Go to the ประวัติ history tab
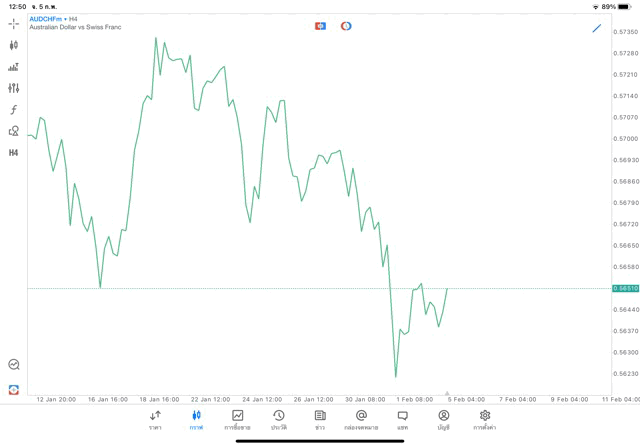Image resolution: width=640 pixels, height=447 pixels. [x=279, y=420]
